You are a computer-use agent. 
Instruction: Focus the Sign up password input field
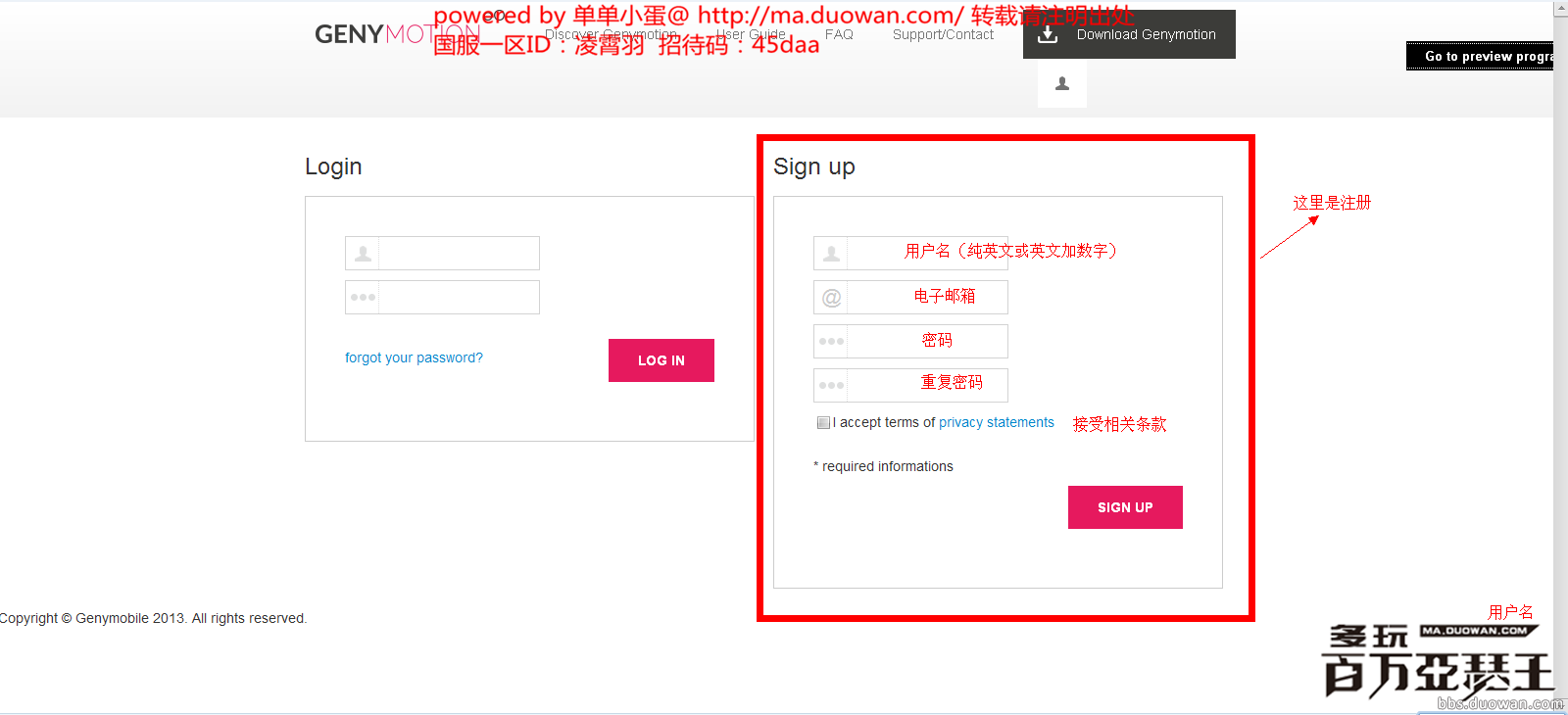pyautogui.click(x=926, y=342)
